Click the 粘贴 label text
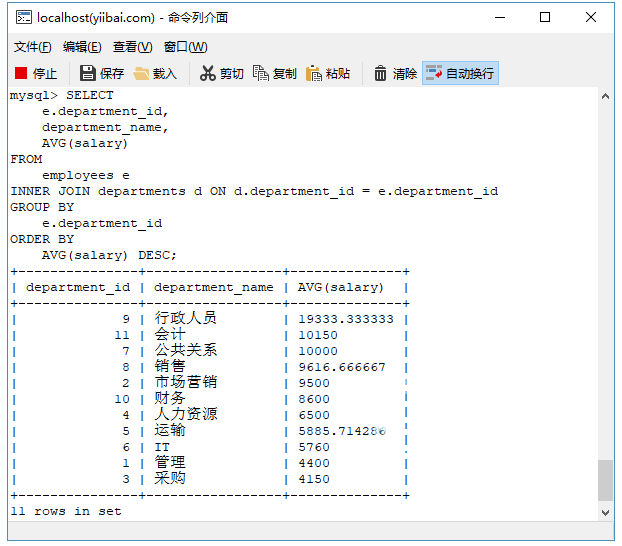622x546 pixels. pyautogui.click(x=338, y=74)
